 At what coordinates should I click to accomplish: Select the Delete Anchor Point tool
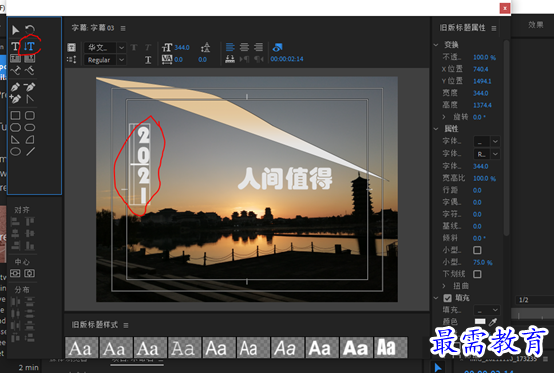point(30,87)
